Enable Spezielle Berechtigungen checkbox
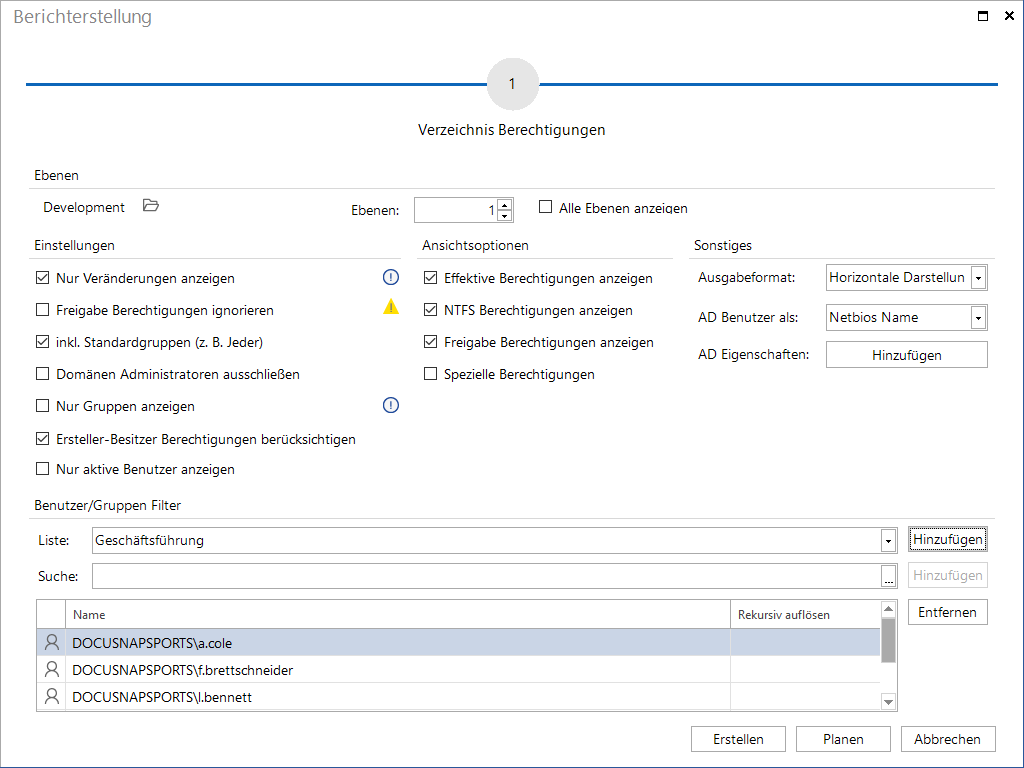The image size is (1024, 768). point(430,374)
